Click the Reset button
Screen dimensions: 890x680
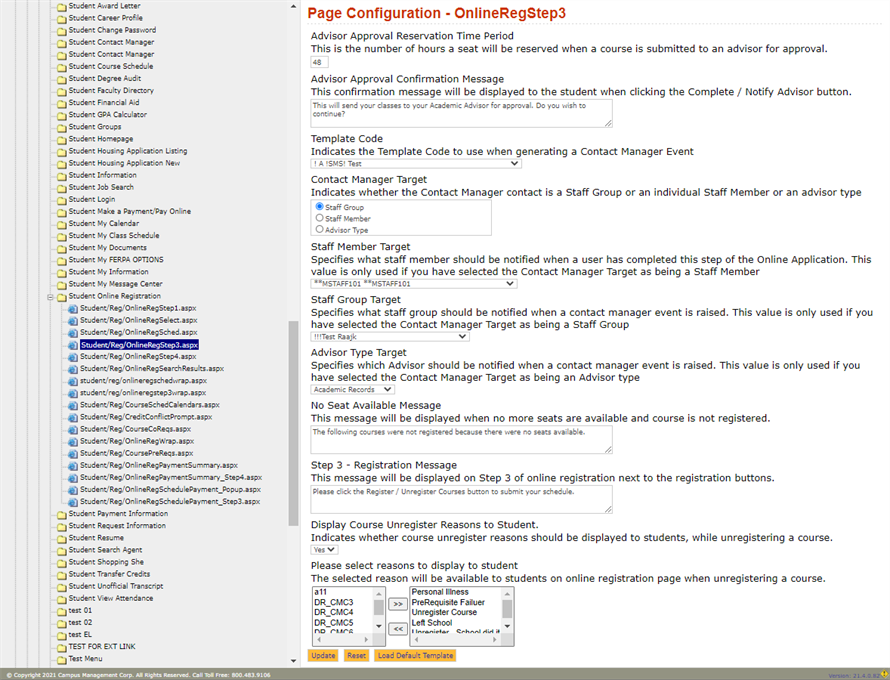point(358,656)
